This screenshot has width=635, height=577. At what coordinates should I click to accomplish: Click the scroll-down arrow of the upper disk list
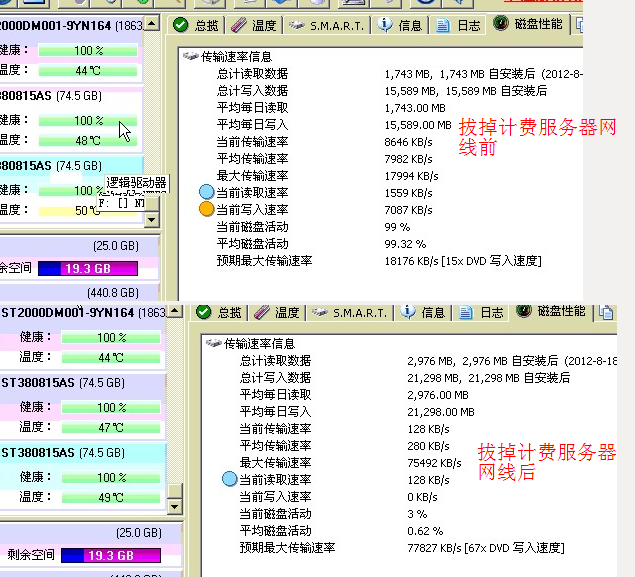pyautogui.click(x=151, y=220)
